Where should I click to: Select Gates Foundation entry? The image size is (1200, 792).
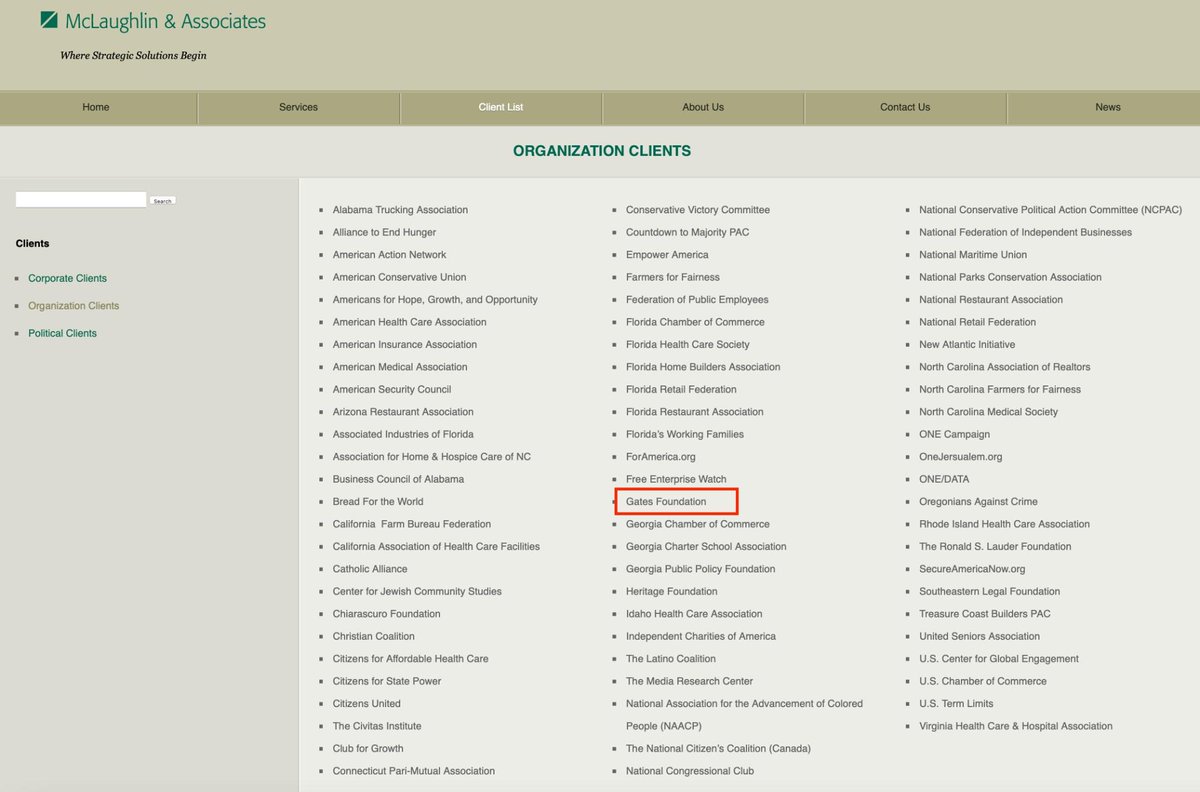pyautogui.click(x=666, y=502)
